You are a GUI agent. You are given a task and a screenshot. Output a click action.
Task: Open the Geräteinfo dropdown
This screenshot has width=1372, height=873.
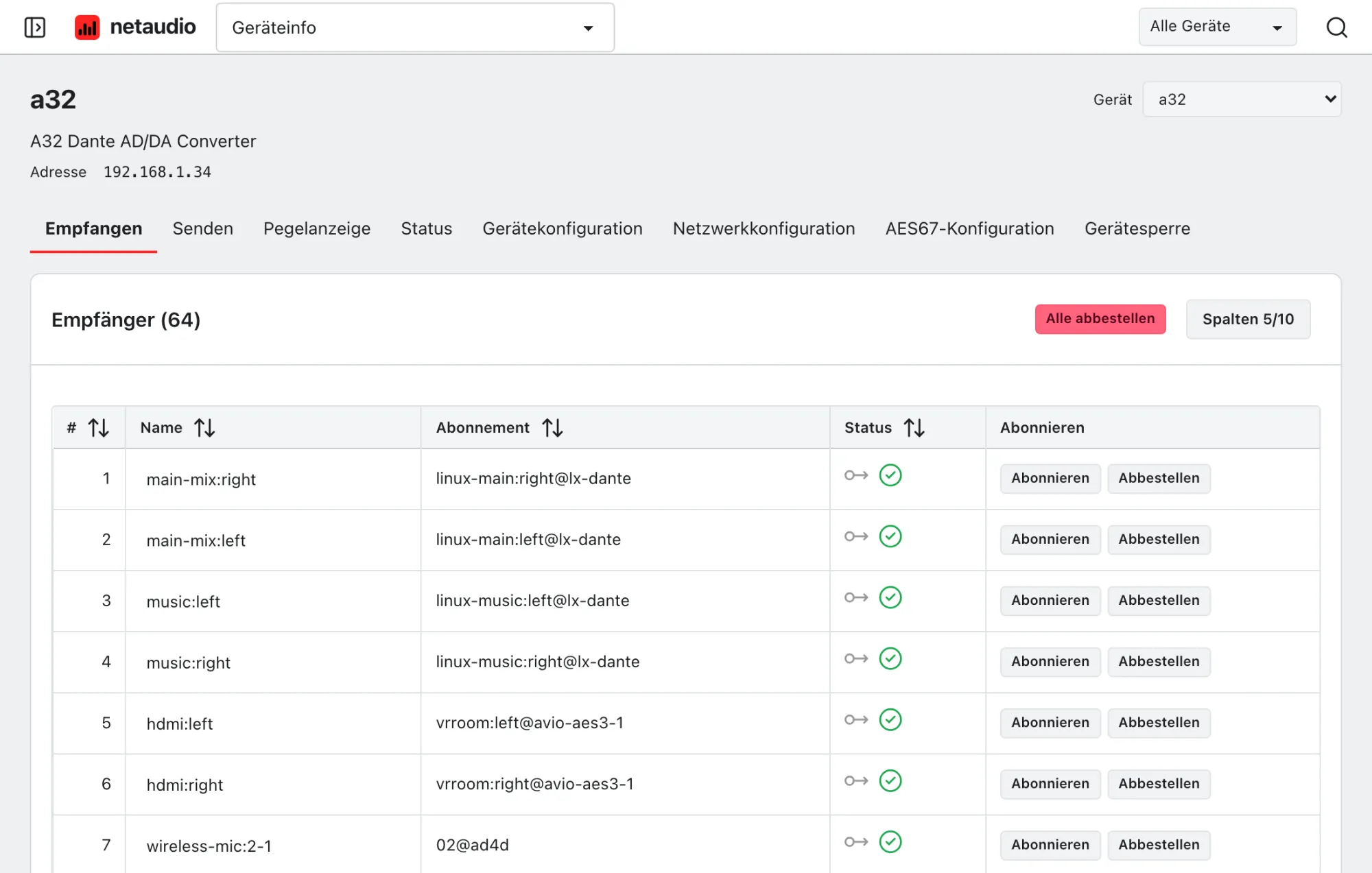[415, 27]
